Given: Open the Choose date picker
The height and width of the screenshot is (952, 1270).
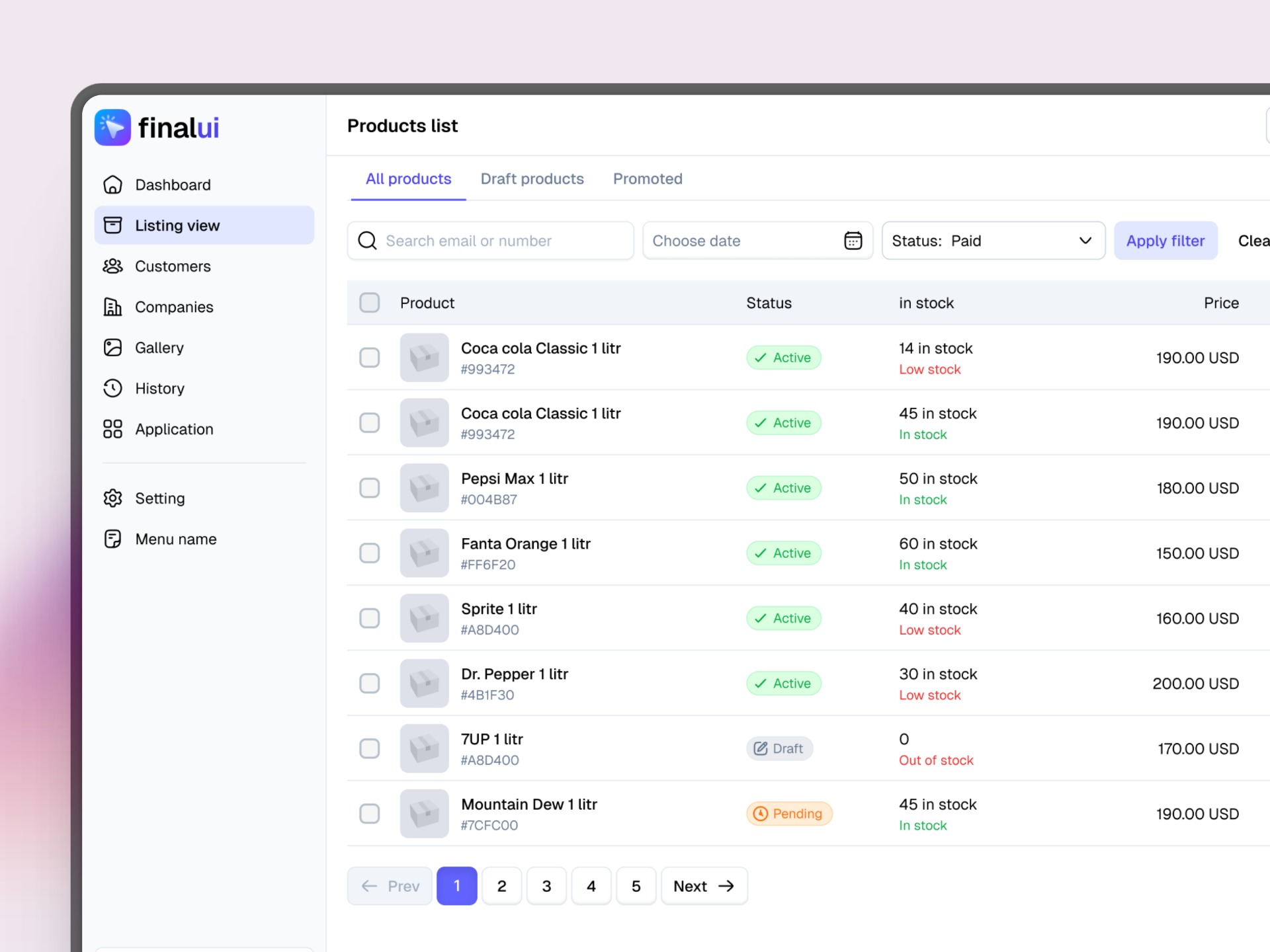Looking at the screenshot, I should 728,241.
